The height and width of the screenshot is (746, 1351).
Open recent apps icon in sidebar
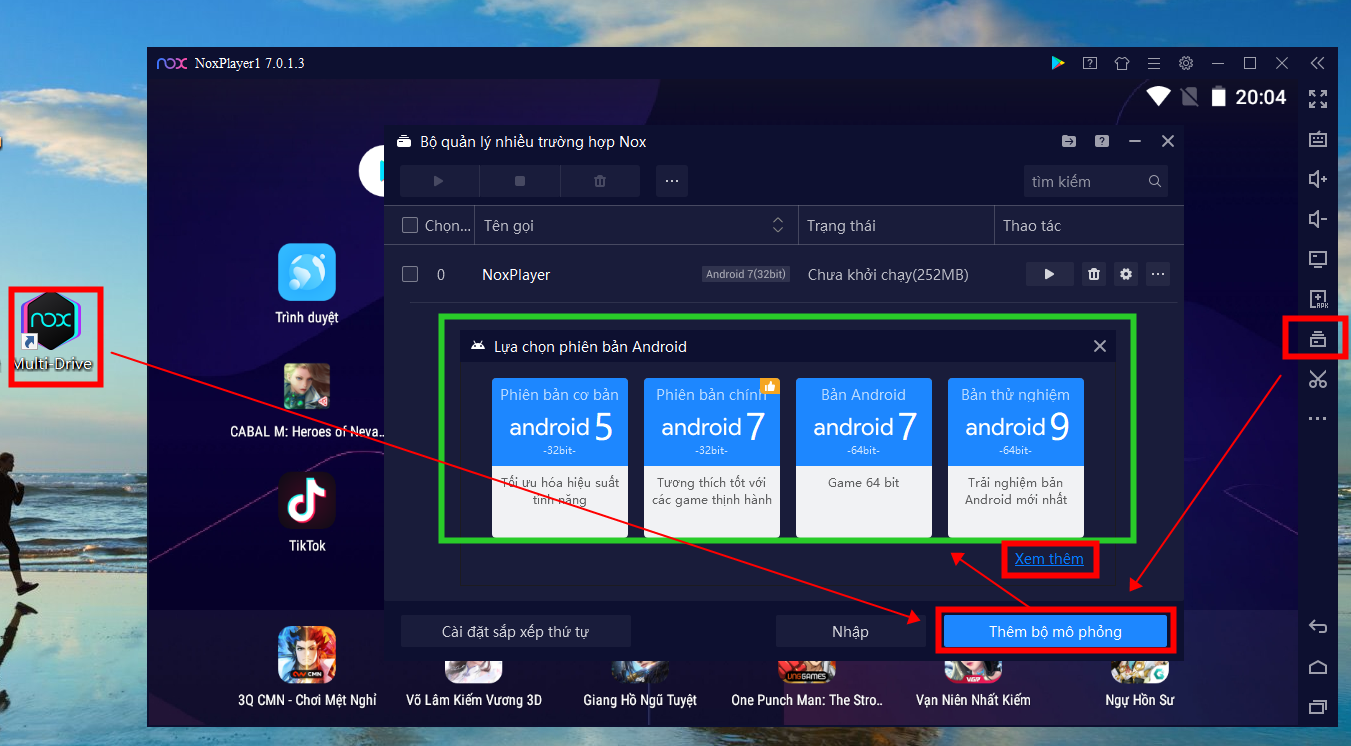[1318, 707]
